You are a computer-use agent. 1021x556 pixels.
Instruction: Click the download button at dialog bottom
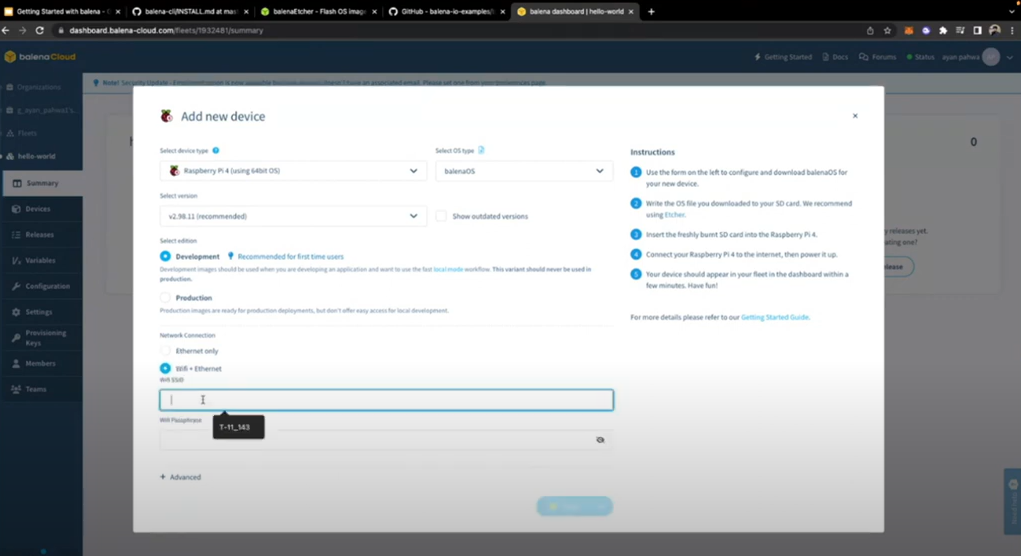pyautogui.click(x=574, y=507)
